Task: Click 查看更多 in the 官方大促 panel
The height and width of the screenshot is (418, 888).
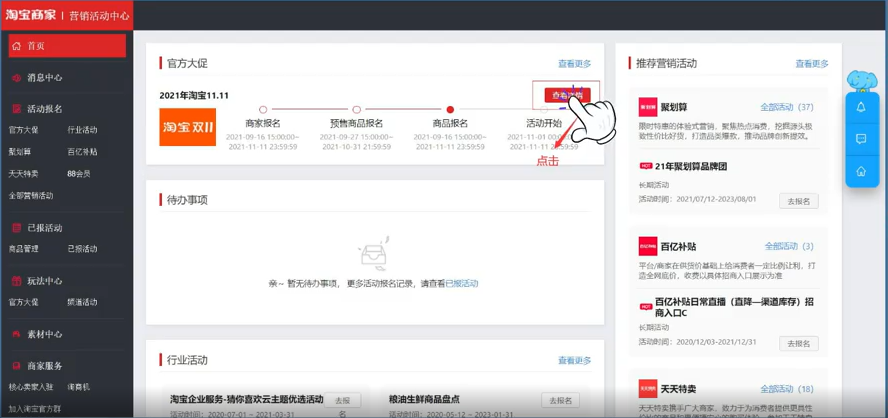Action: tap(574, 64)
